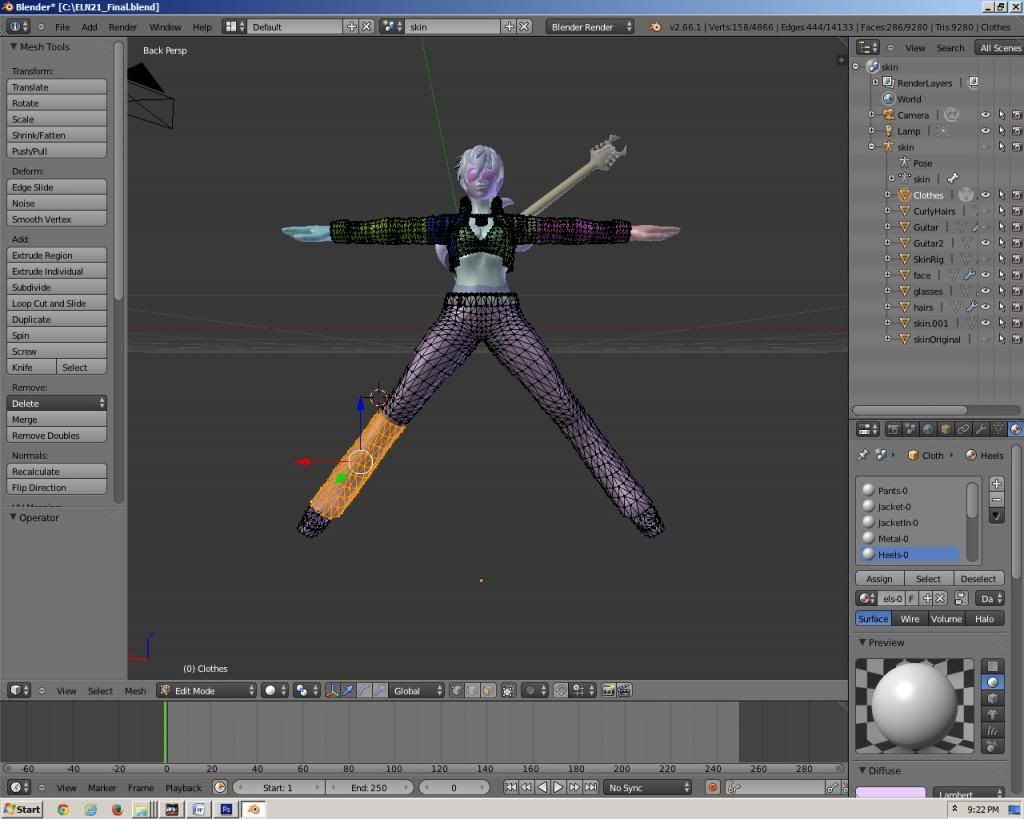Open the Render menu
1024x819 pixels.
click(x=123, y=27)
